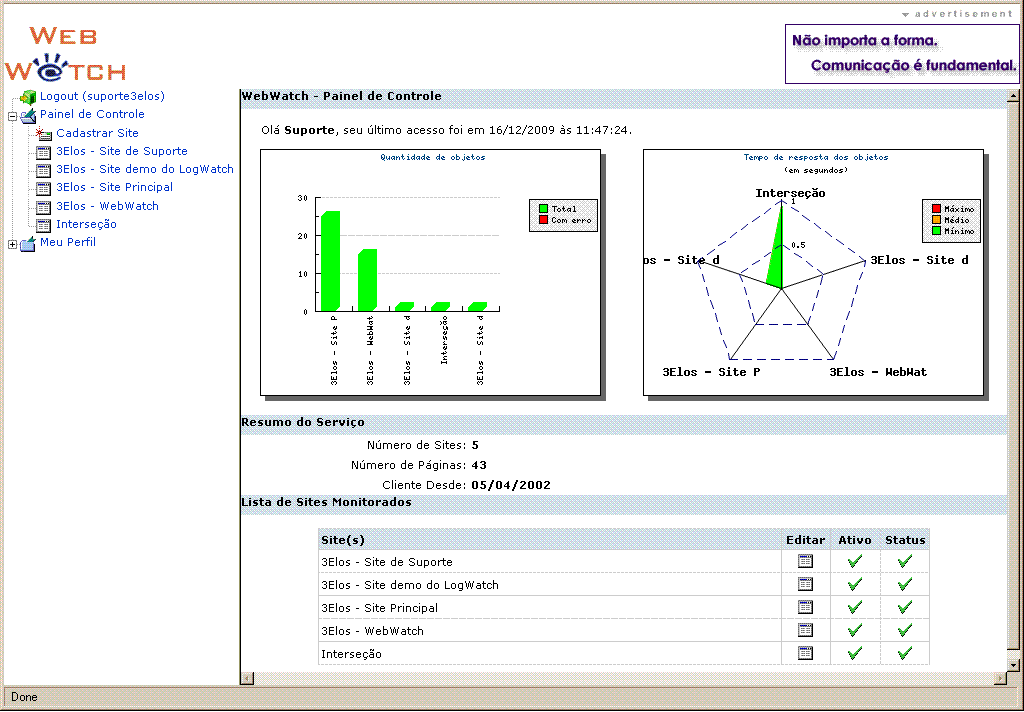Click the Meu Perfil folder icon
Viewport: 1024px width, 712px height.
click(28, 243)
